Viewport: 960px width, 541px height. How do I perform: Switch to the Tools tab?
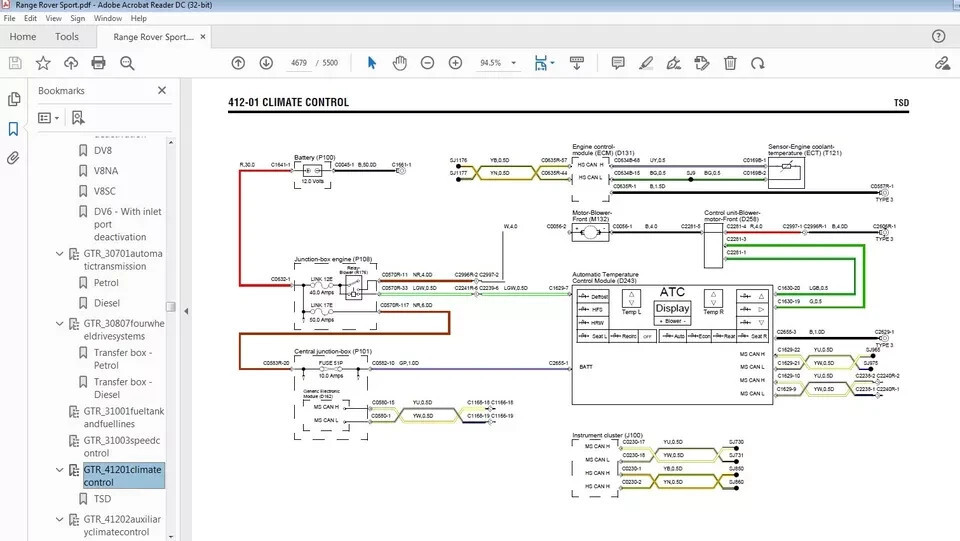(x=67, y=37)
